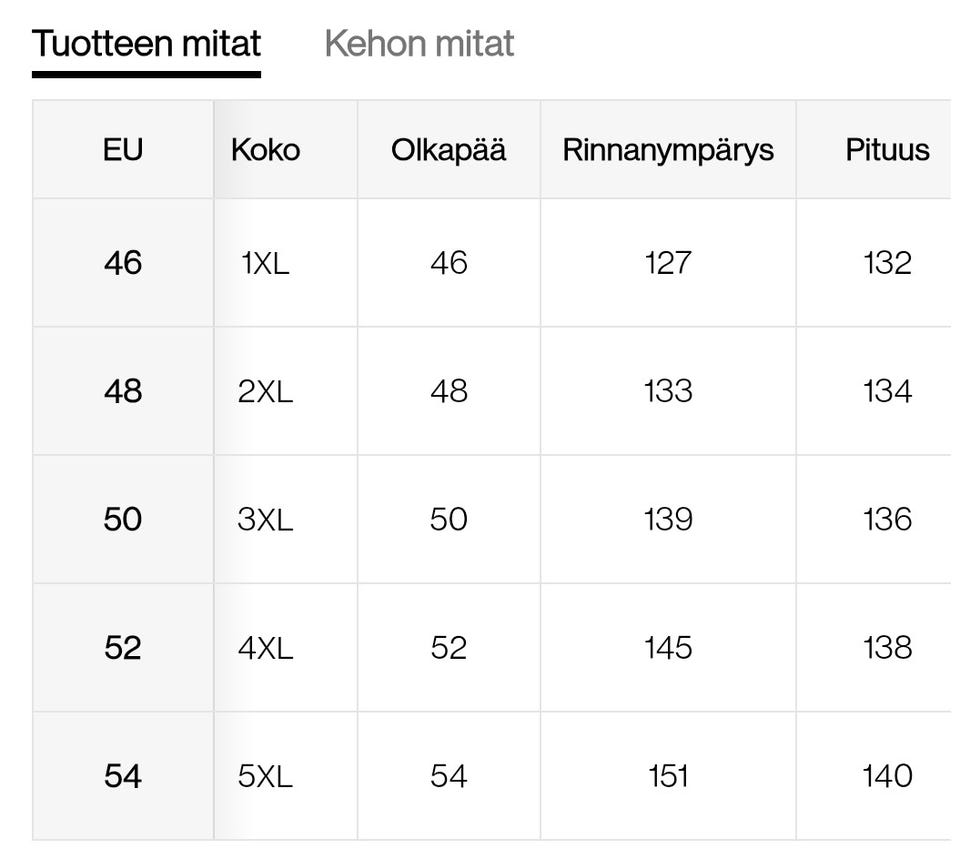Viewport: 960px width, 849px height.
Task: Click the 3XL size cell
Action: click(265, 519)
